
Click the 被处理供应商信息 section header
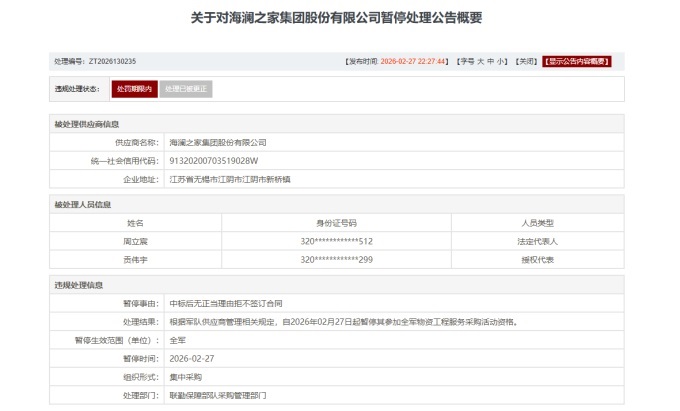[87, 124]
